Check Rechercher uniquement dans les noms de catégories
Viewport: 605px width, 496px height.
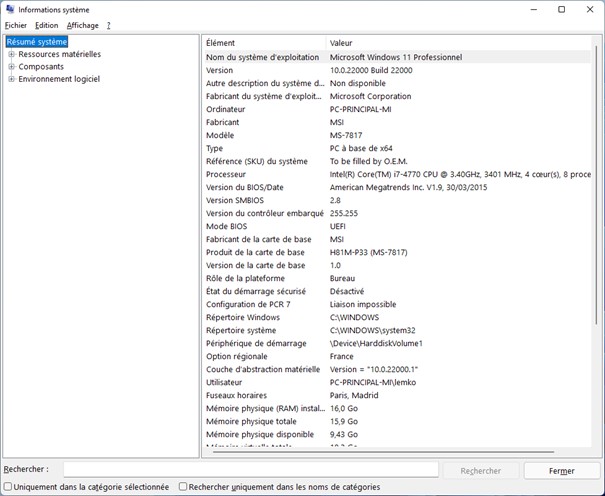[183, 487]
